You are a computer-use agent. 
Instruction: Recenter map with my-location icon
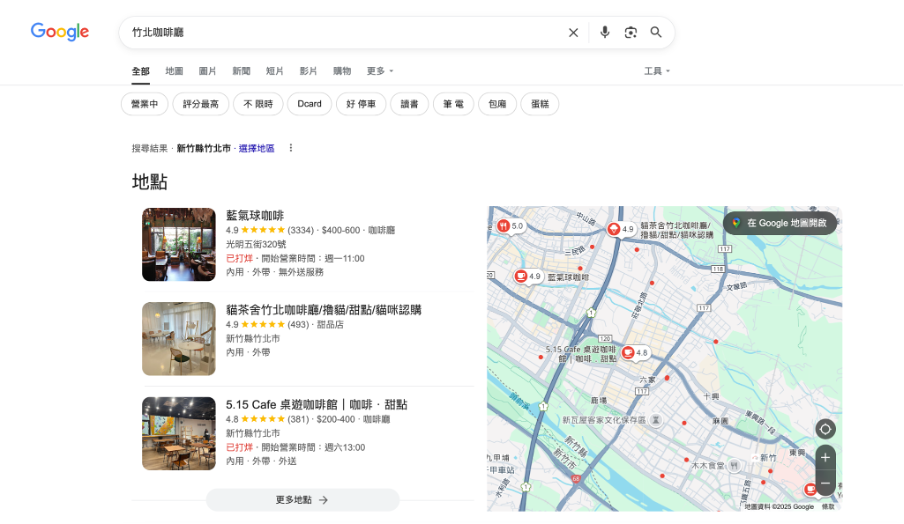(825, 429)
